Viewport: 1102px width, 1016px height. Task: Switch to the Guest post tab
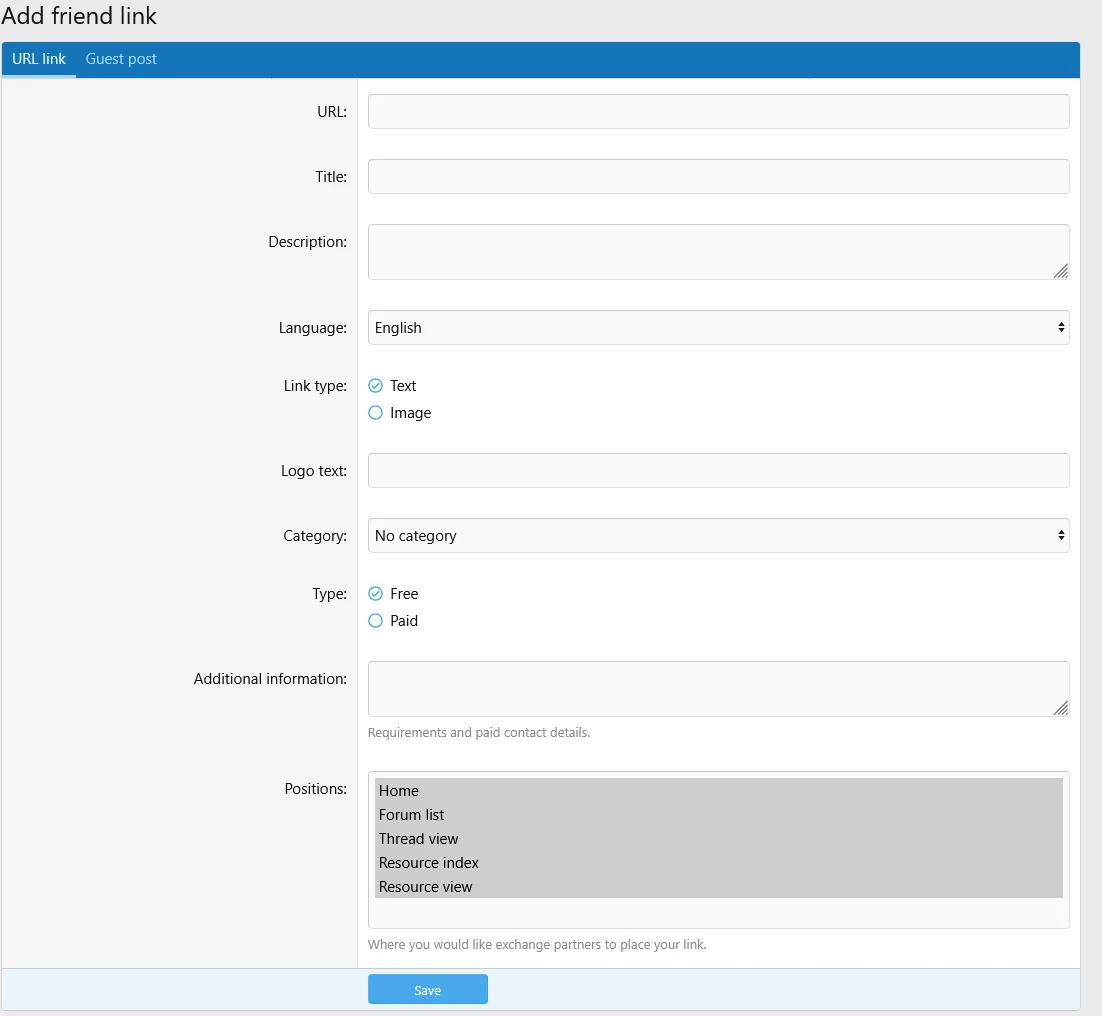(121, 59)
